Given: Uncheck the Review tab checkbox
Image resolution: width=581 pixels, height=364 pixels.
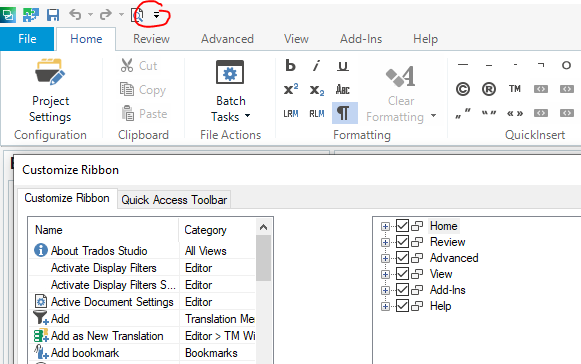Looking at the screenshot, I should click(x=402, y=242).
